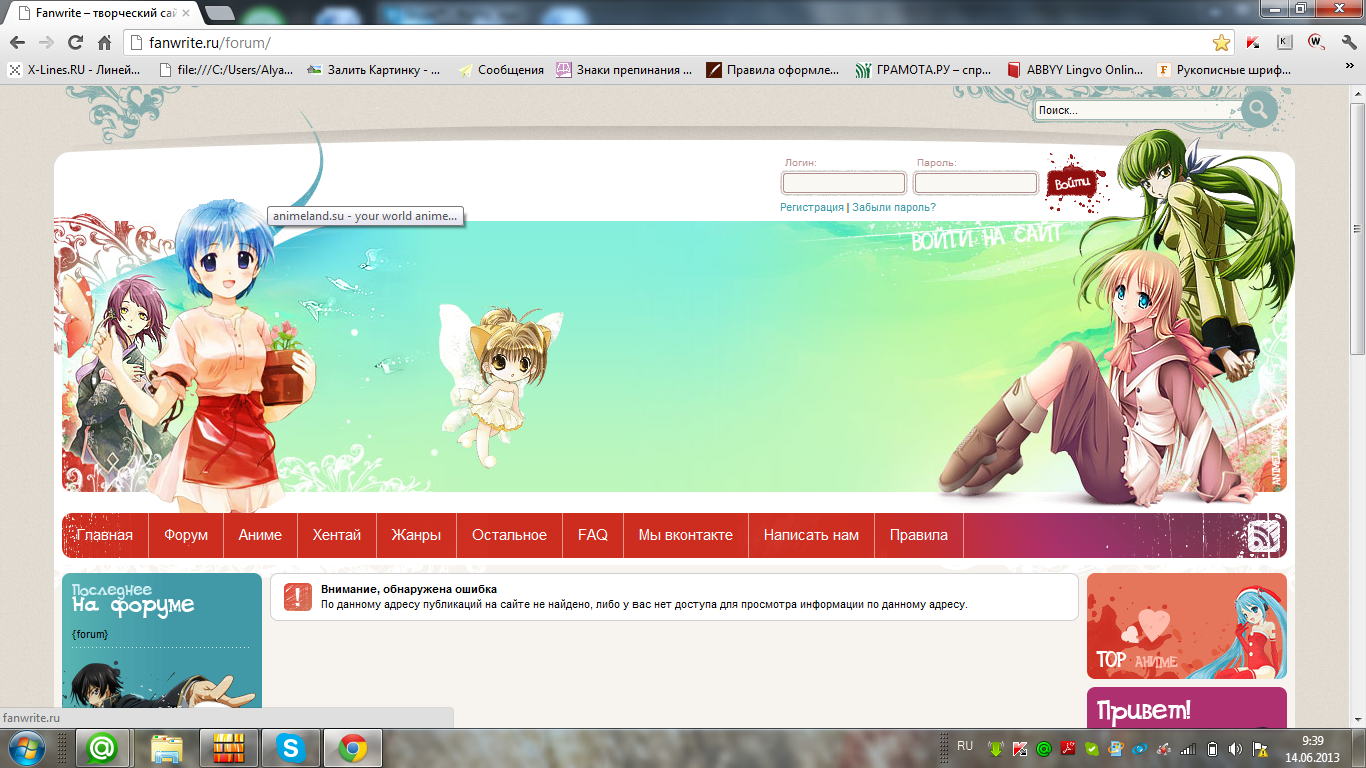
Task: Click the Kaspersky tray icon
Action: pos(1020,748)
